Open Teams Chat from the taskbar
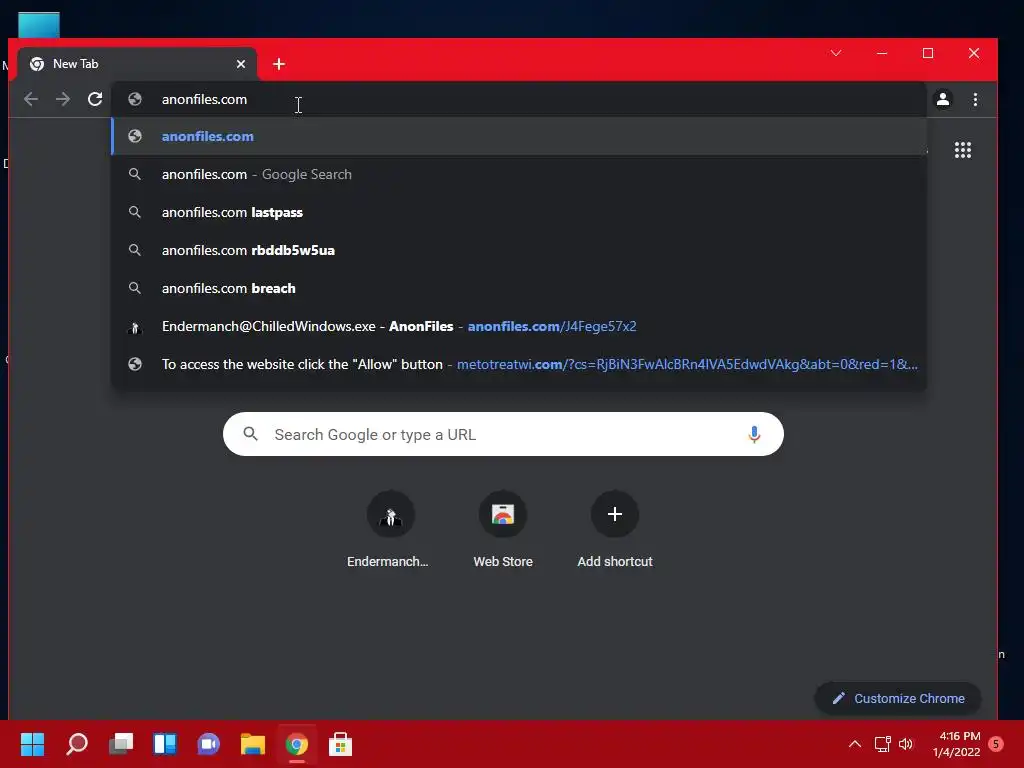The height and width of the screenshot is (768, 1024). coord(209,744)
